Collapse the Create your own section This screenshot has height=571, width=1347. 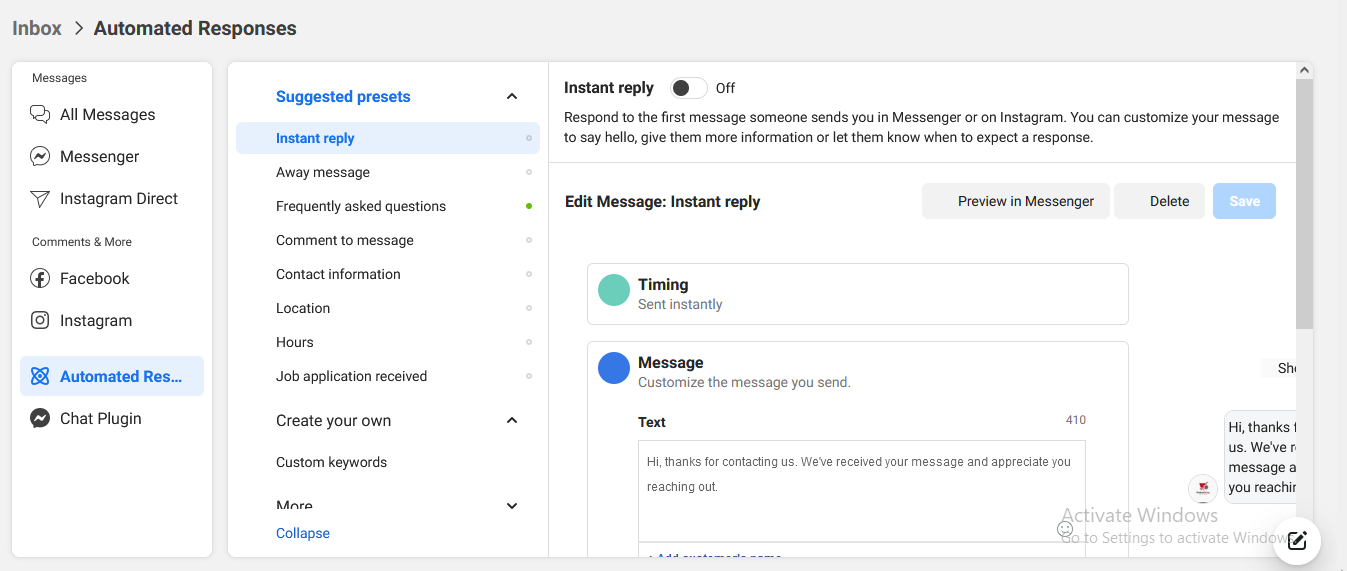pos(512,421)
